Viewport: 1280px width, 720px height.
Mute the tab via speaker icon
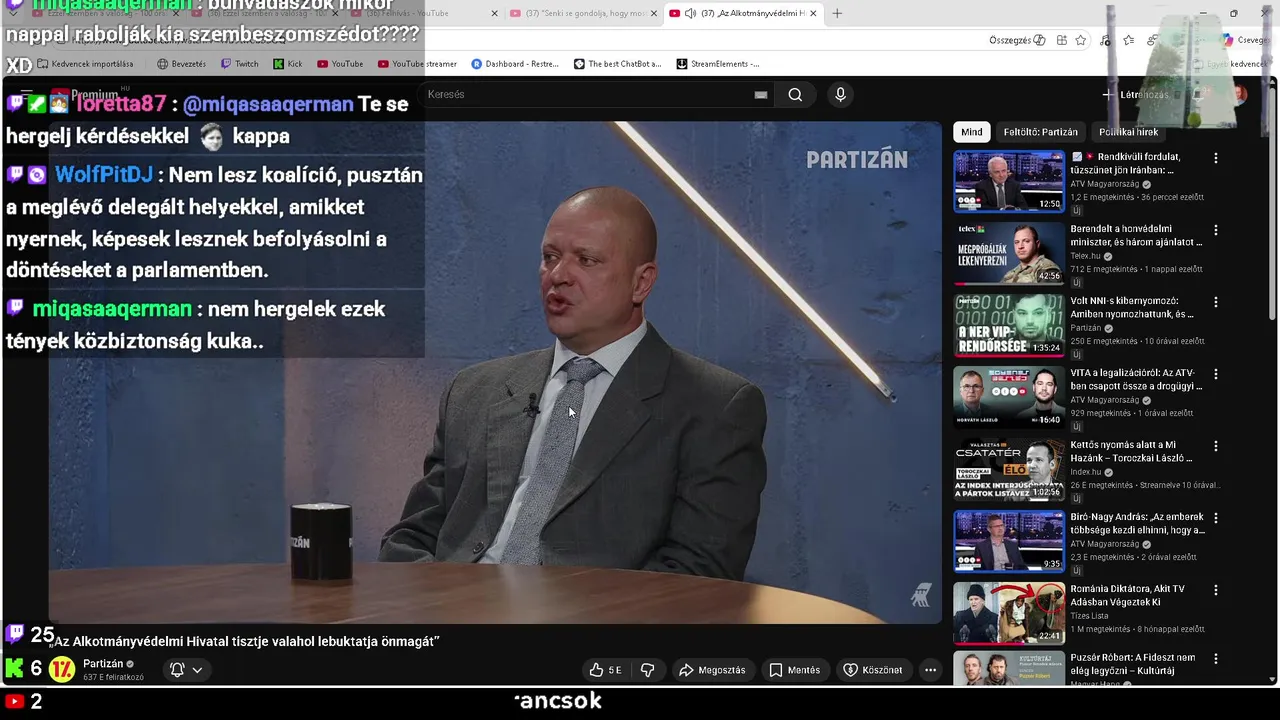(690, 13)
